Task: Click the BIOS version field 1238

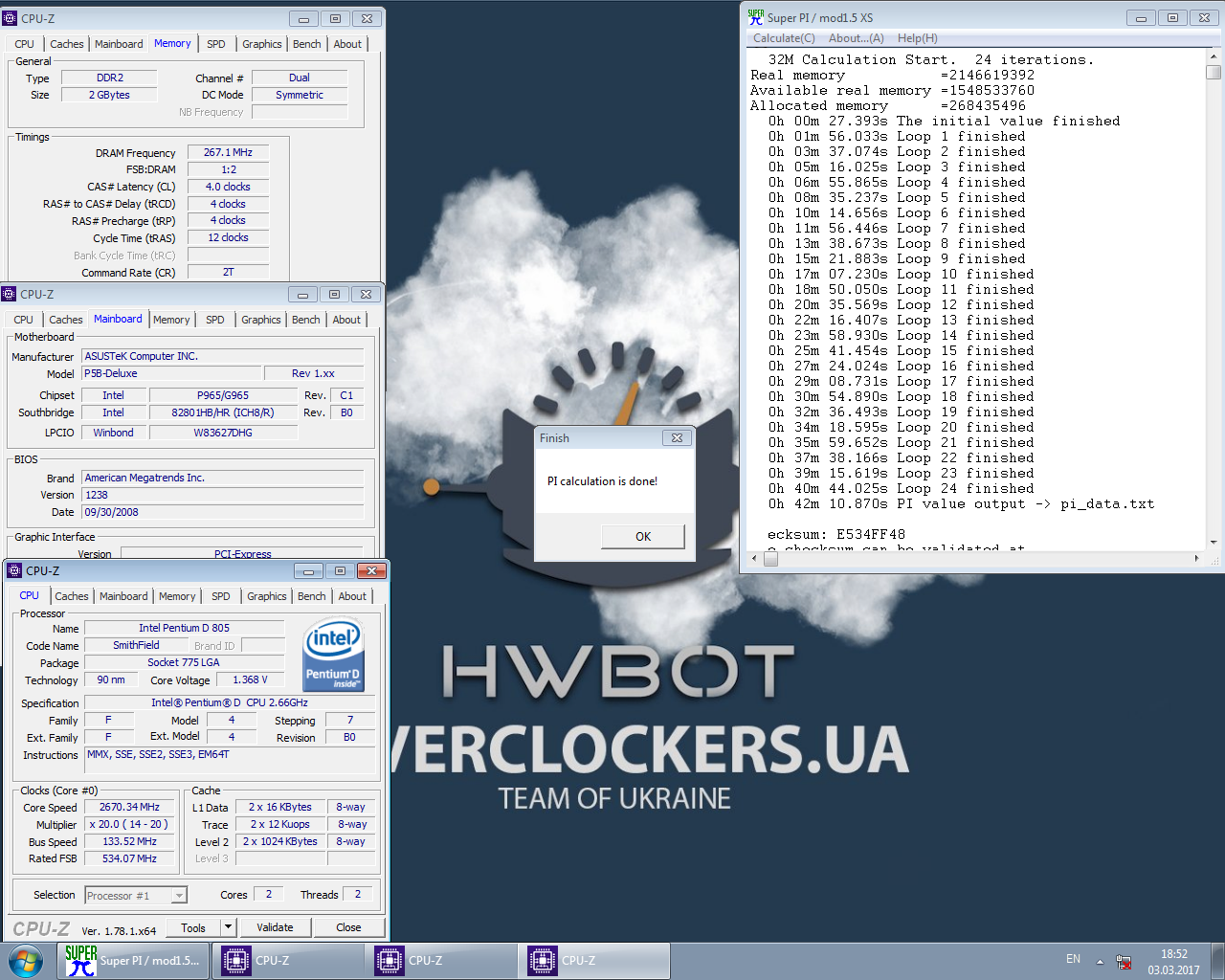Action: pos(223,495)
